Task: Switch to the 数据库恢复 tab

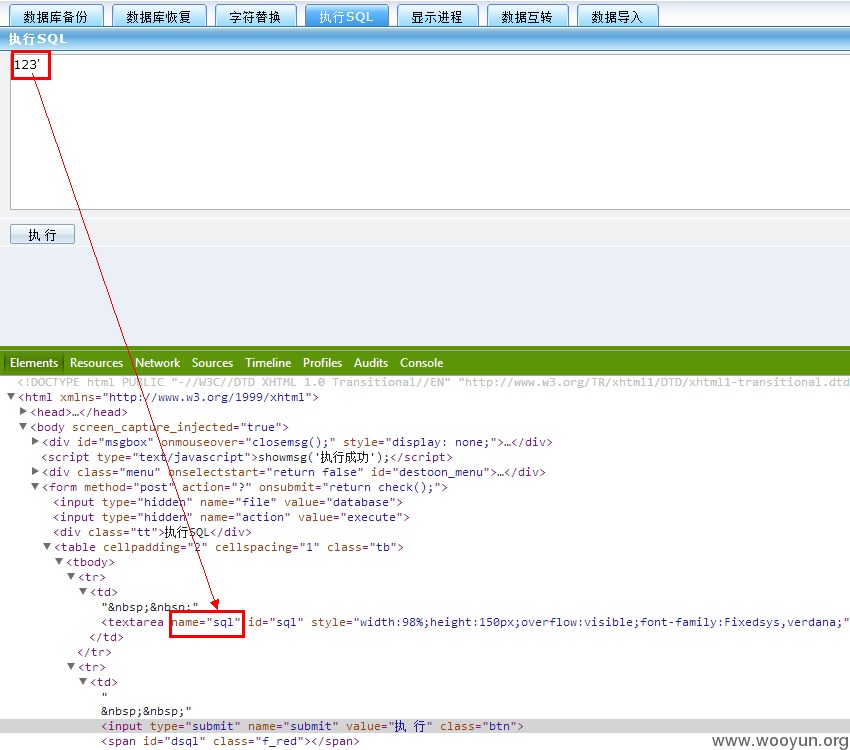Action: 159,16
